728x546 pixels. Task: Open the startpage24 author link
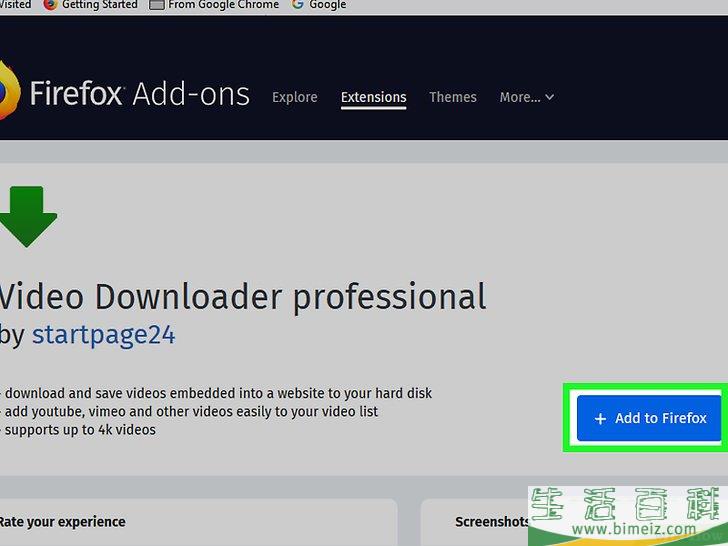pos(104,334)
